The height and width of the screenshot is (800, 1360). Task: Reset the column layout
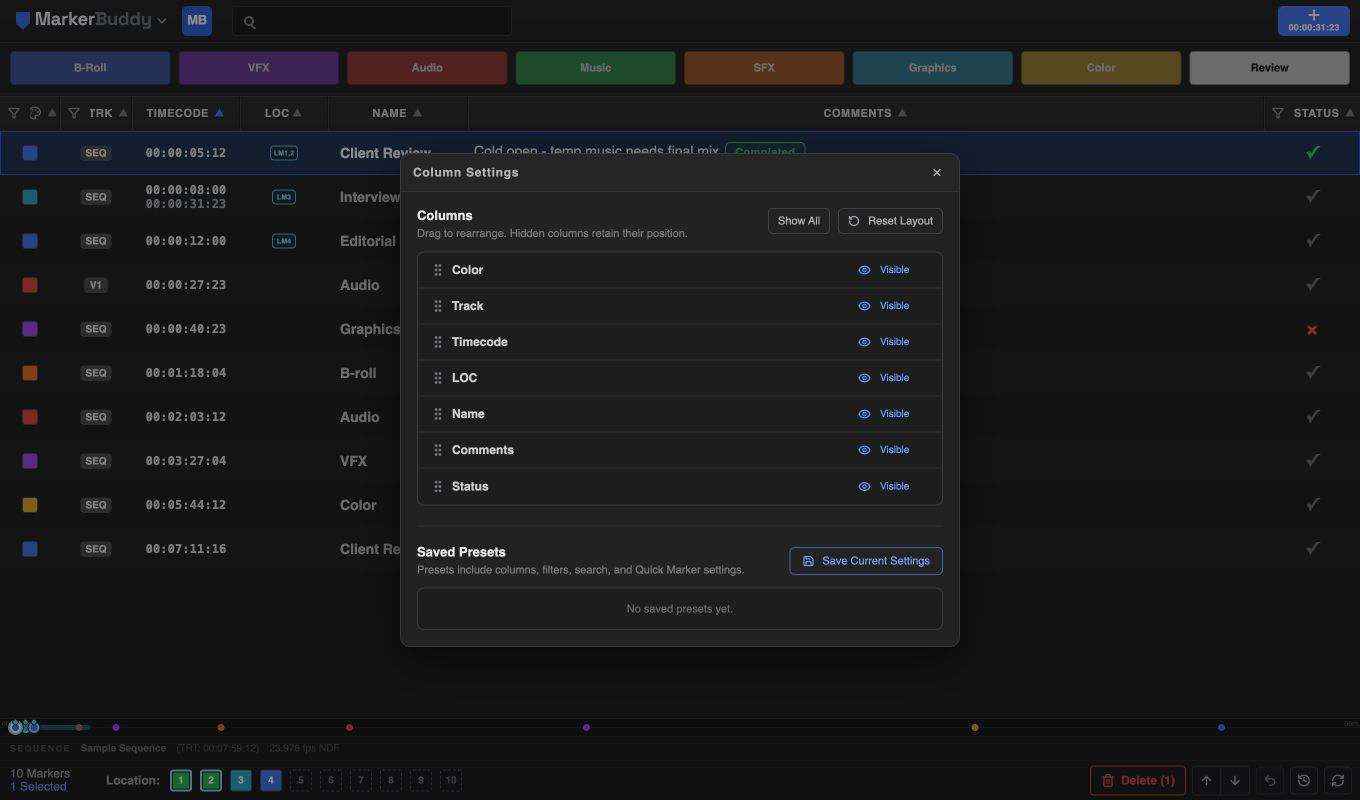(890, 221)
